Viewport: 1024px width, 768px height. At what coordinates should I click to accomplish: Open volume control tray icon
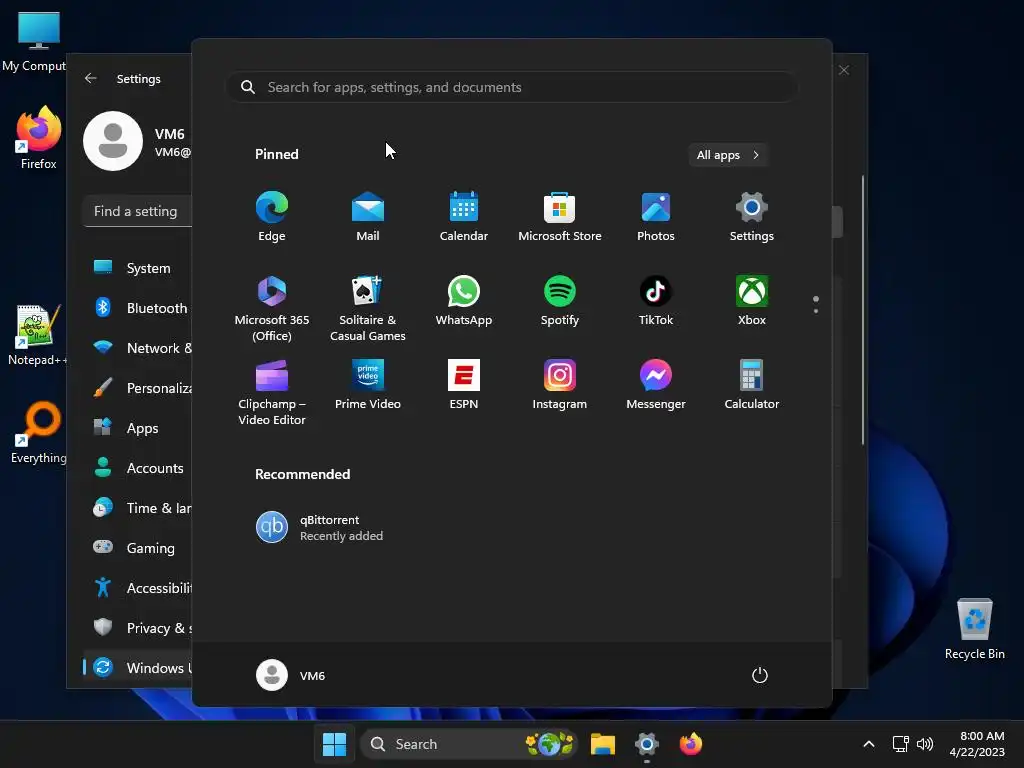point(925,744)
